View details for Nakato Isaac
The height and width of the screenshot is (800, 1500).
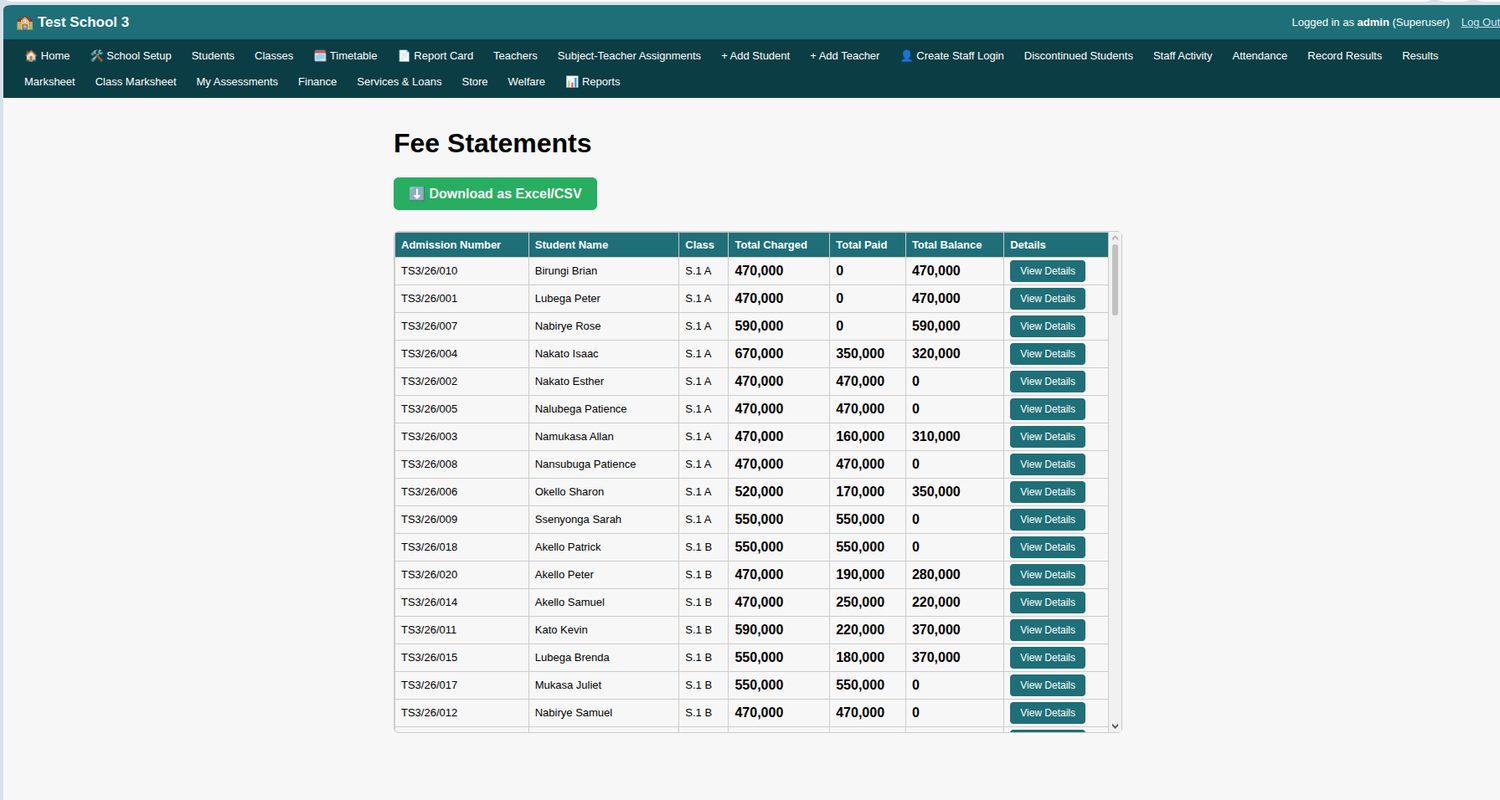coord(1047,354)
